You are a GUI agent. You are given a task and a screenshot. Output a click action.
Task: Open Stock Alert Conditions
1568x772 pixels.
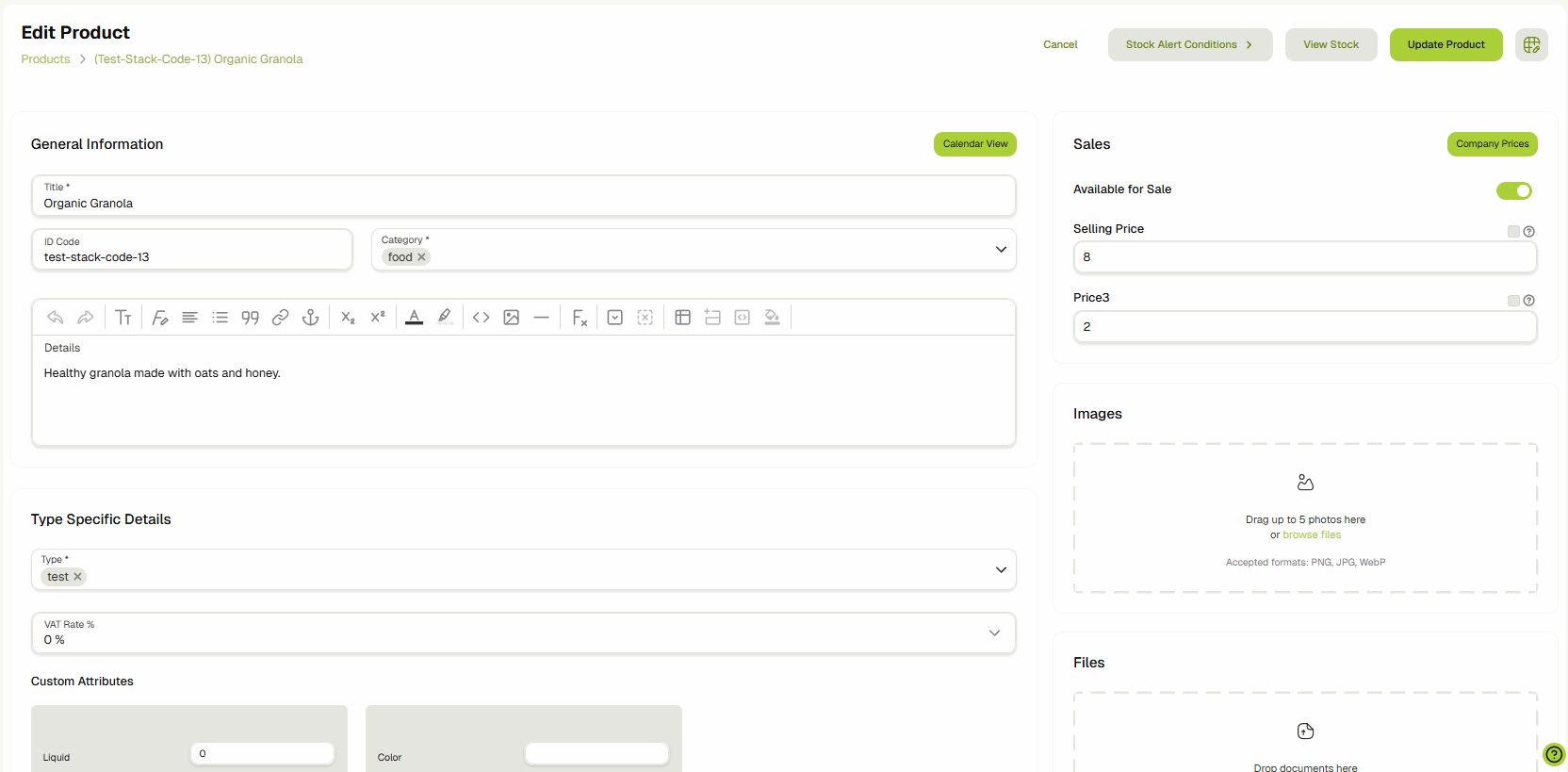point(1189,44)
